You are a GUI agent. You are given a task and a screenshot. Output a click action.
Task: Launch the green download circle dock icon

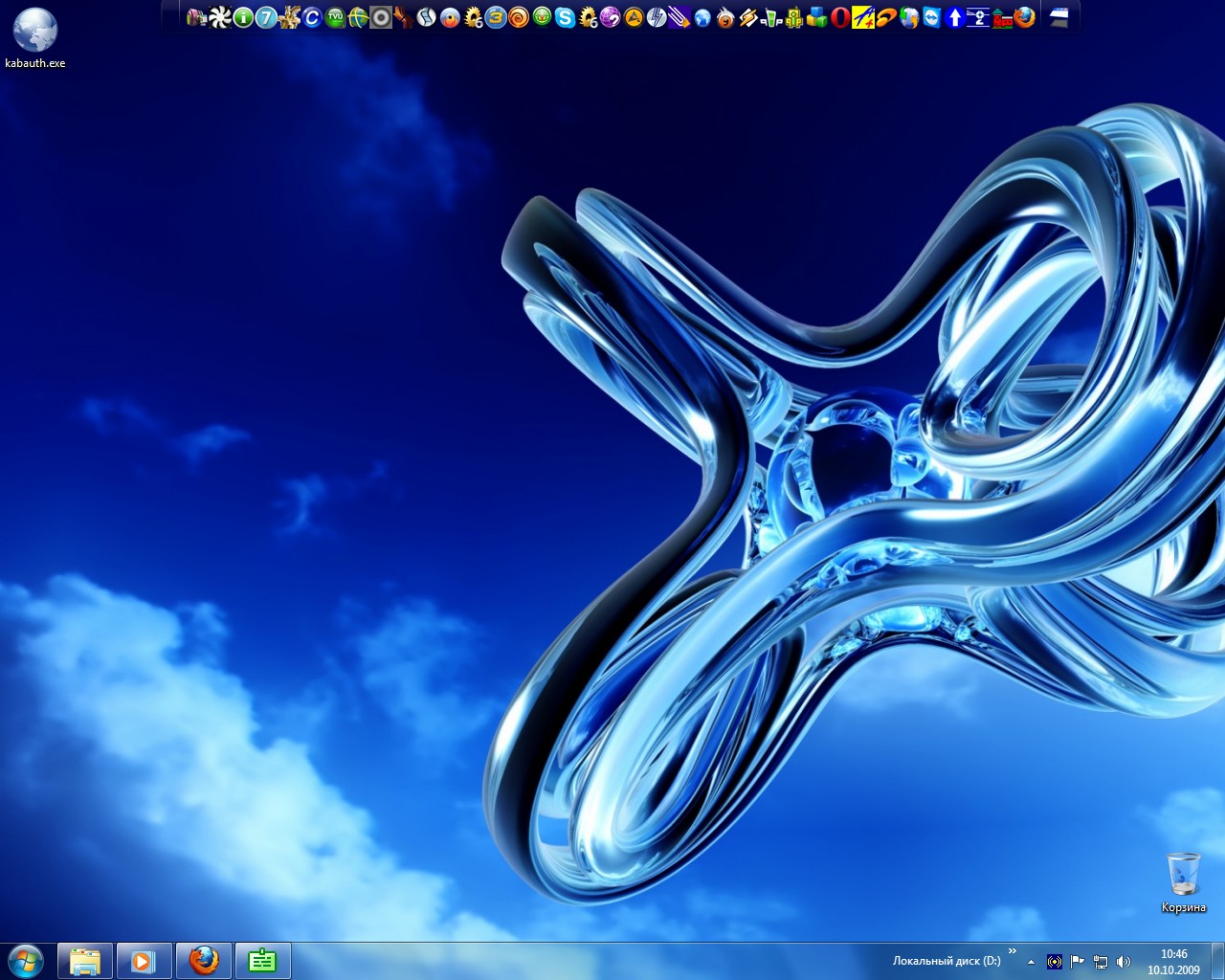point(542,17)
